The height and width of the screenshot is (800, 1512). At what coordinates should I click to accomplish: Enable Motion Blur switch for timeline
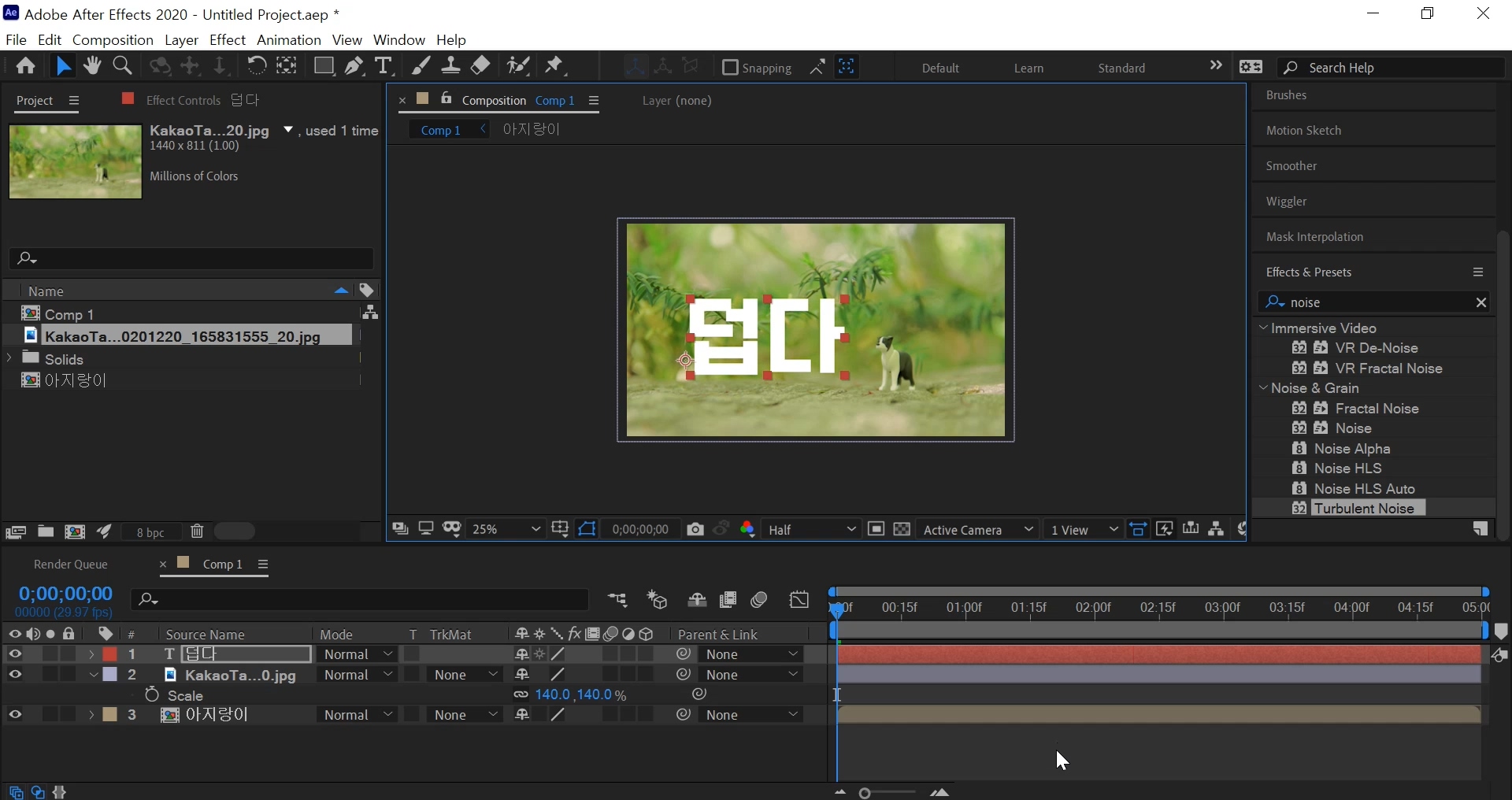pyautogui.click(x=759, y=600)
